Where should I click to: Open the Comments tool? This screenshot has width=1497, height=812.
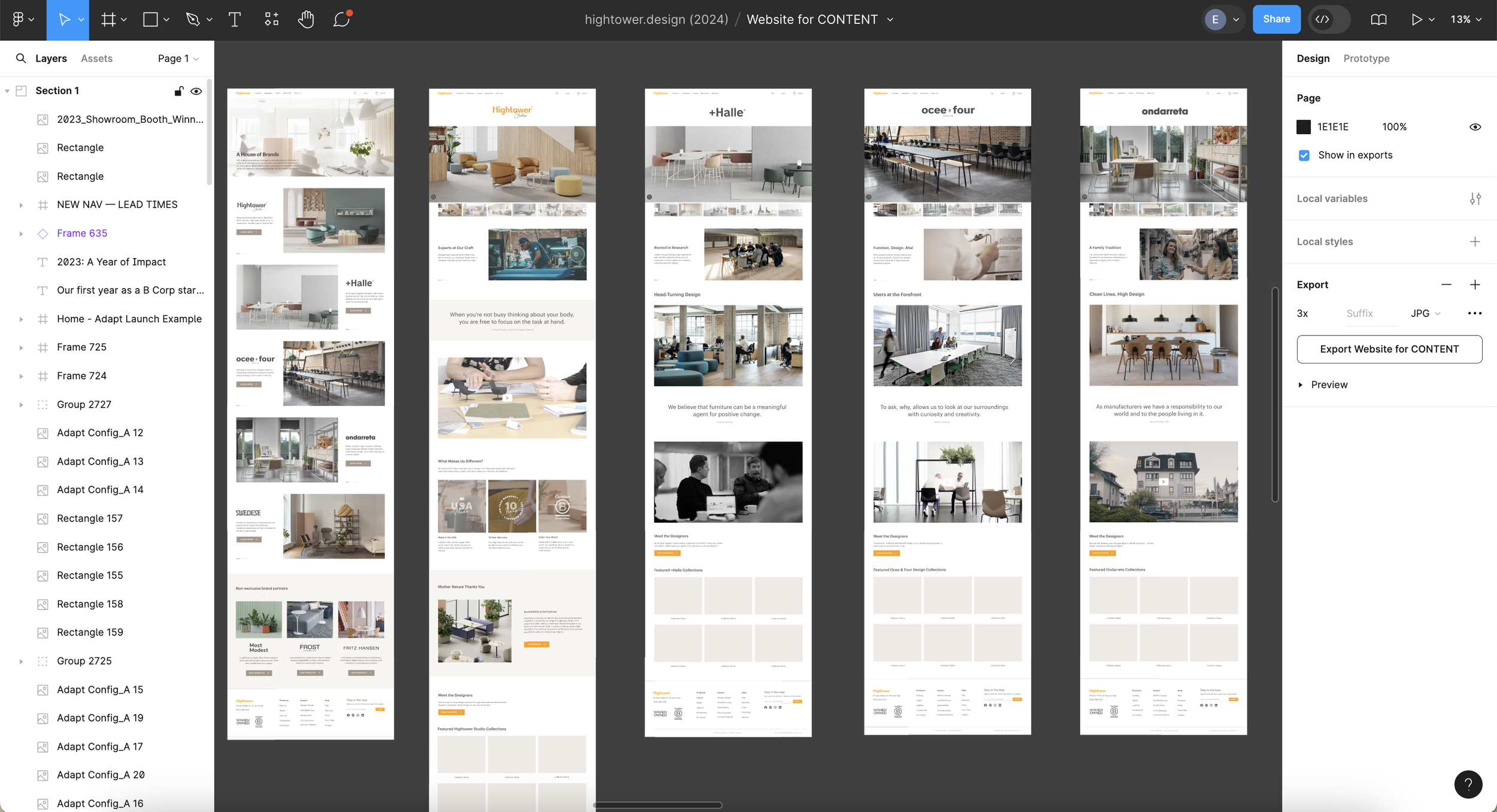[x=340, y=19]
